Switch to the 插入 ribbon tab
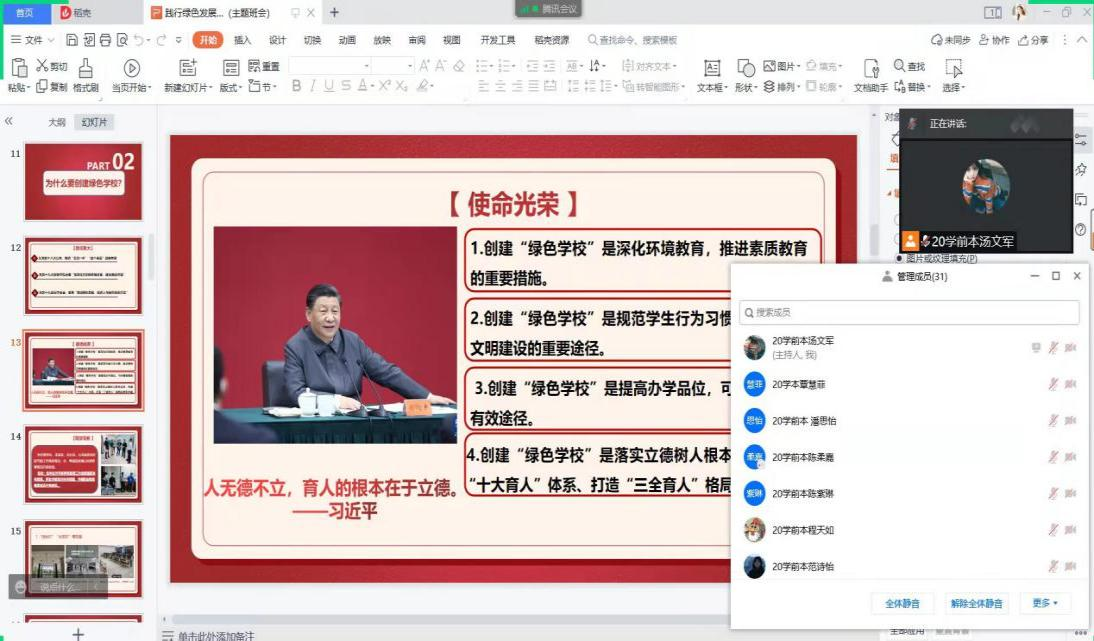Viewport: 1094px width, 641px height. [x=242, y=40]
